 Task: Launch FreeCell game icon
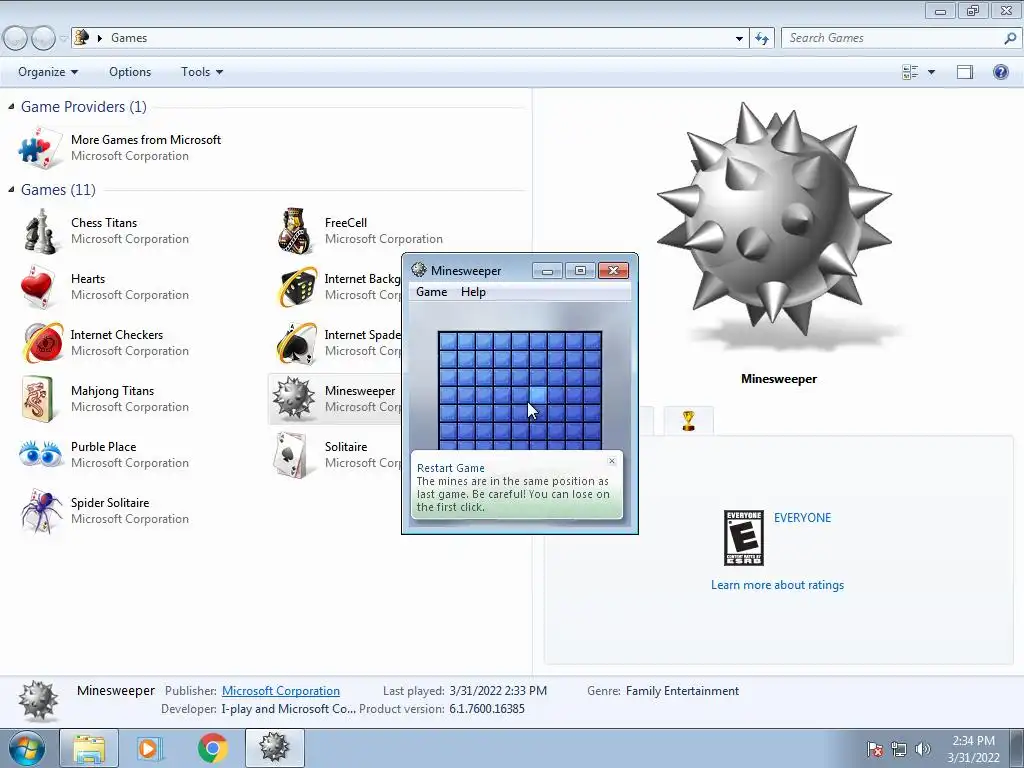[295, 231]
